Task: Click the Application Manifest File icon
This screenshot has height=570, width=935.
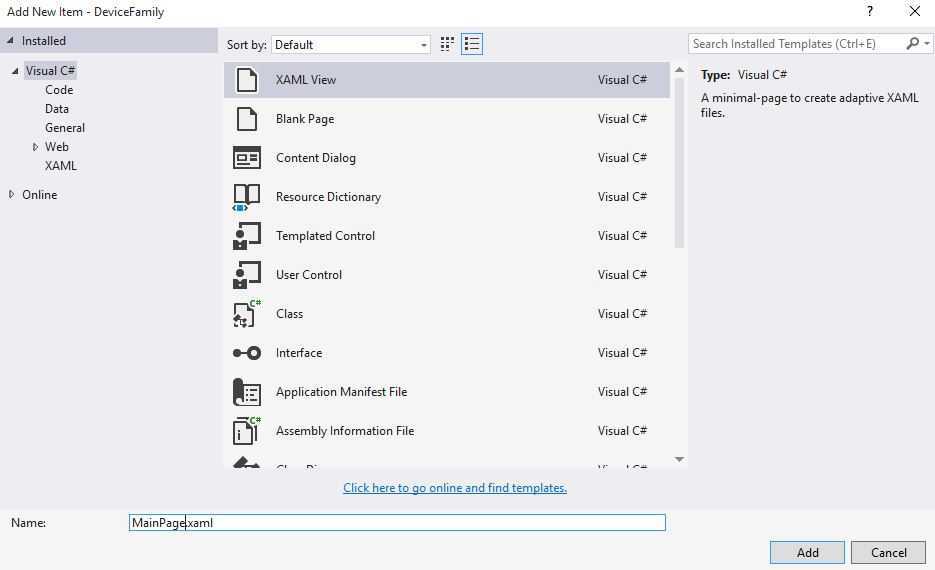Action: point(247,392)
